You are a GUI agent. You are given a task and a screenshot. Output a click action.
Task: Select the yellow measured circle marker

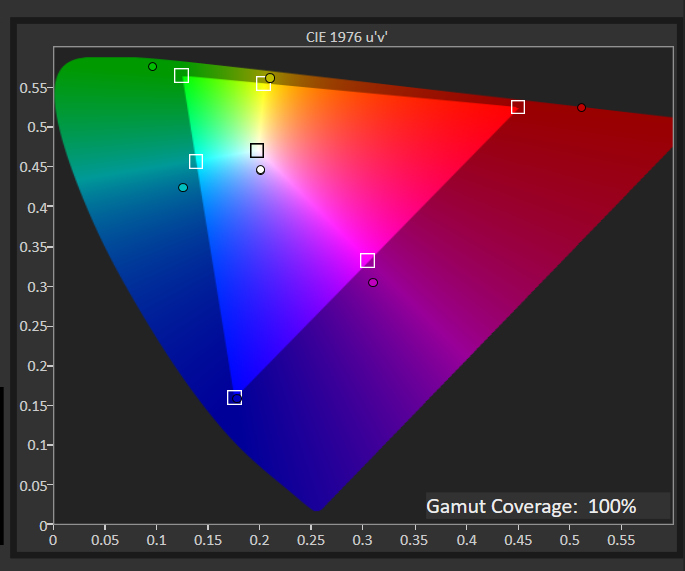(x=270, y=78)
